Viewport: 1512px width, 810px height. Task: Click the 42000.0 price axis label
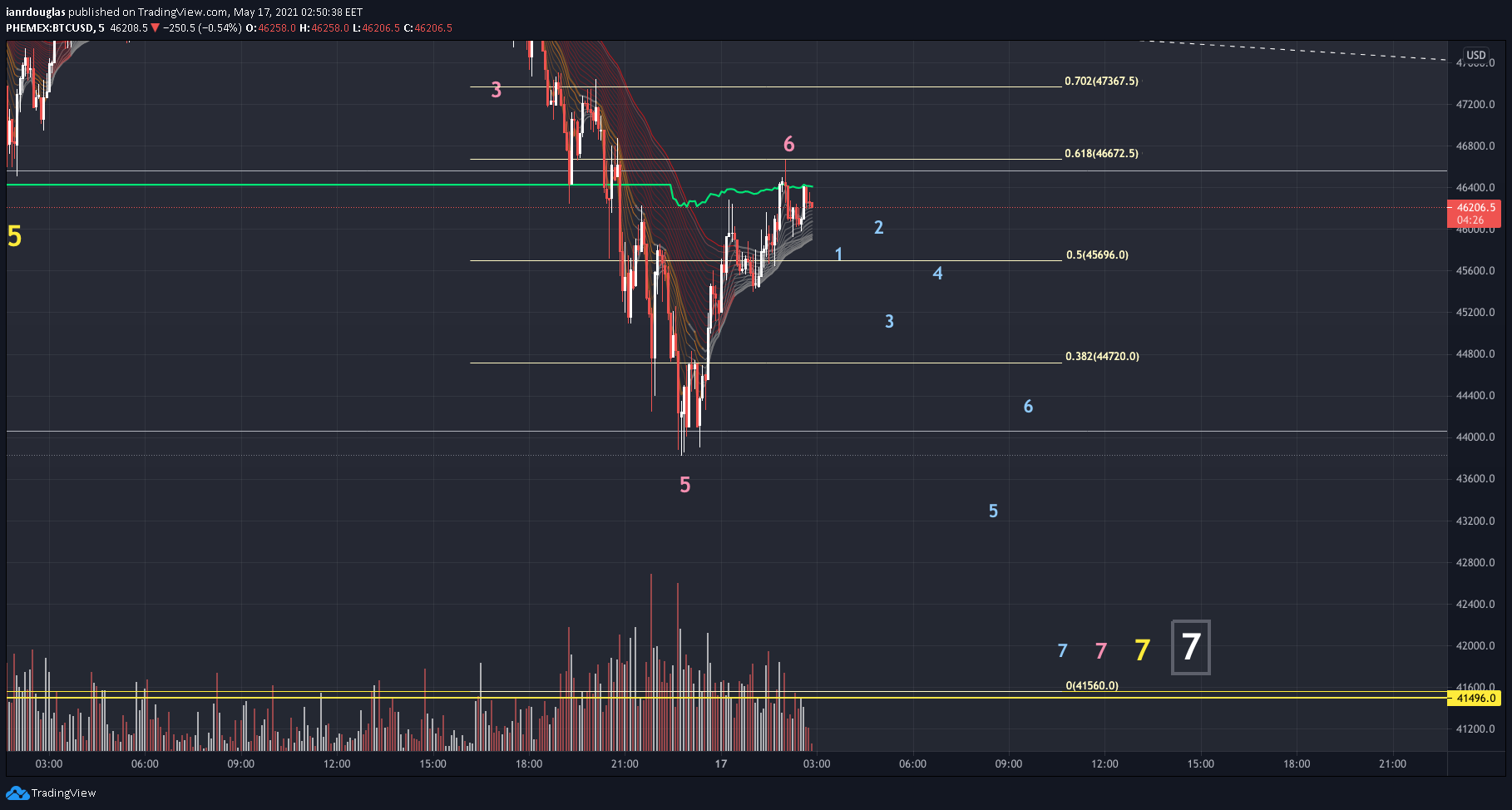click(1475, 646)
